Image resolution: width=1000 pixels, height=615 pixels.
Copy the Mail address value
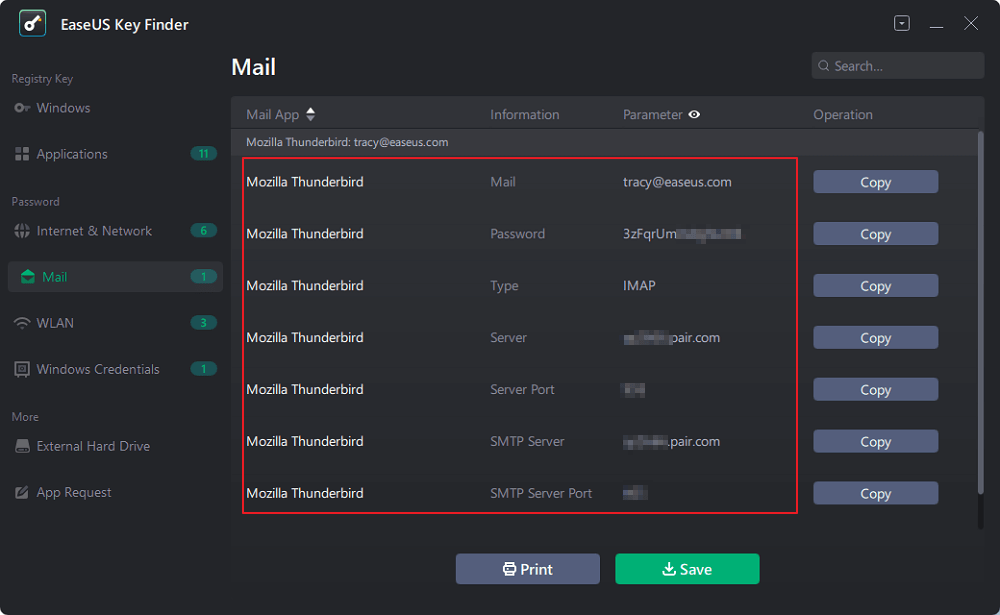pos(876,182)
